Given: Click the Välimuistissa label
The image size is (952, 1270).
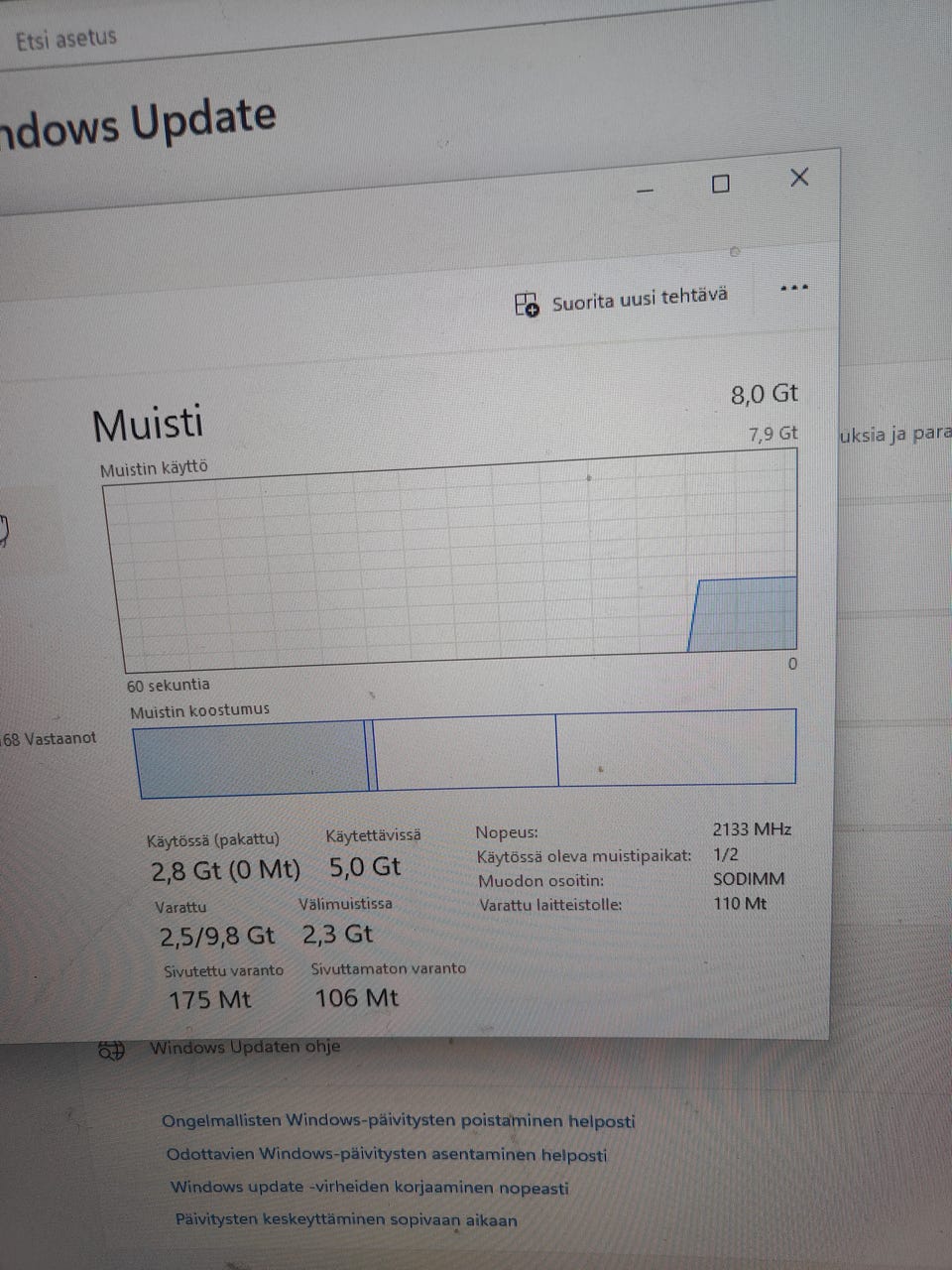Looking at the screenshot, I should pyautogui.click(x=345, y=904).
